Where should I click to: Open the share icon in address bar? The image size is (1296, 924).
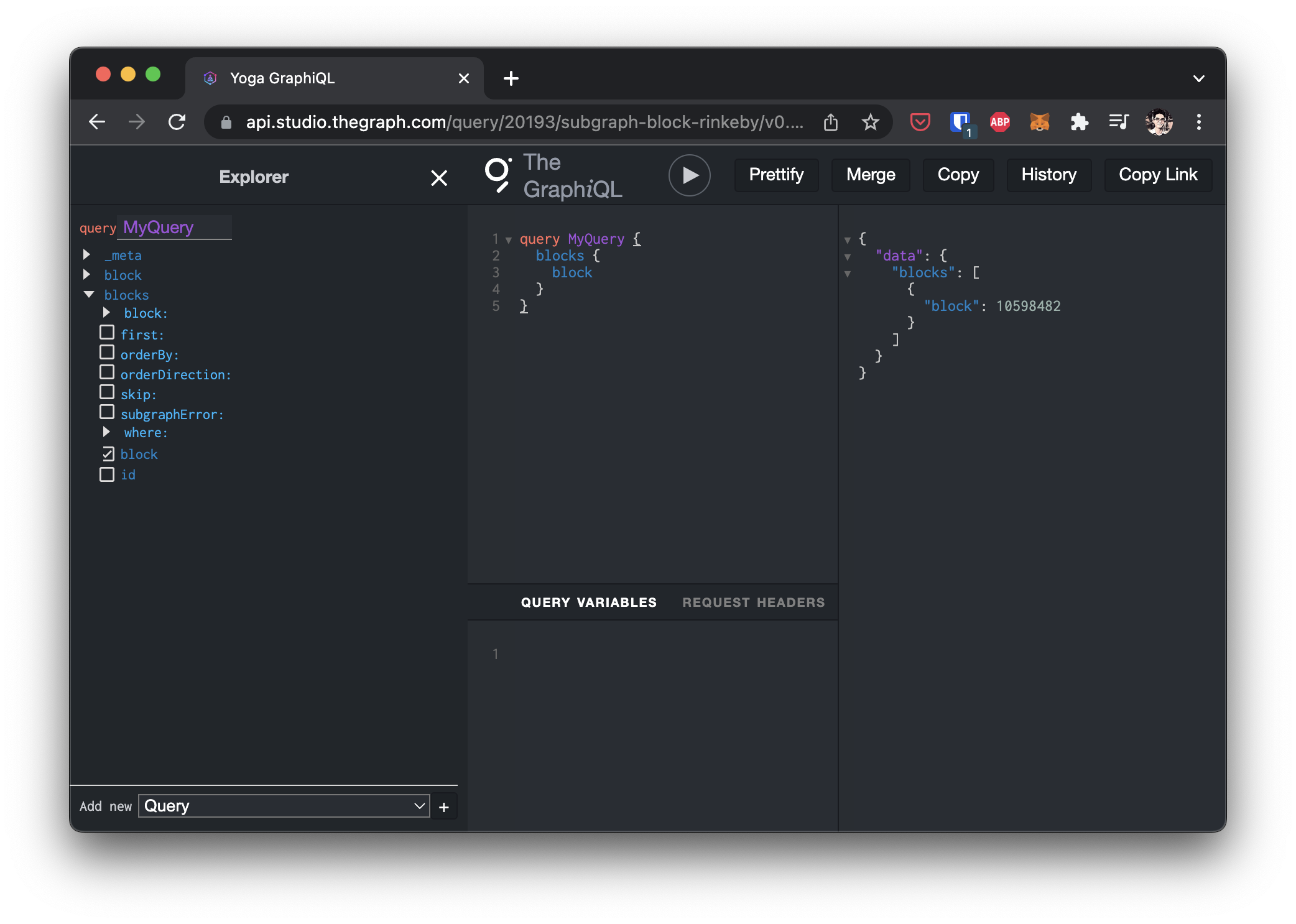pos(831,122)
